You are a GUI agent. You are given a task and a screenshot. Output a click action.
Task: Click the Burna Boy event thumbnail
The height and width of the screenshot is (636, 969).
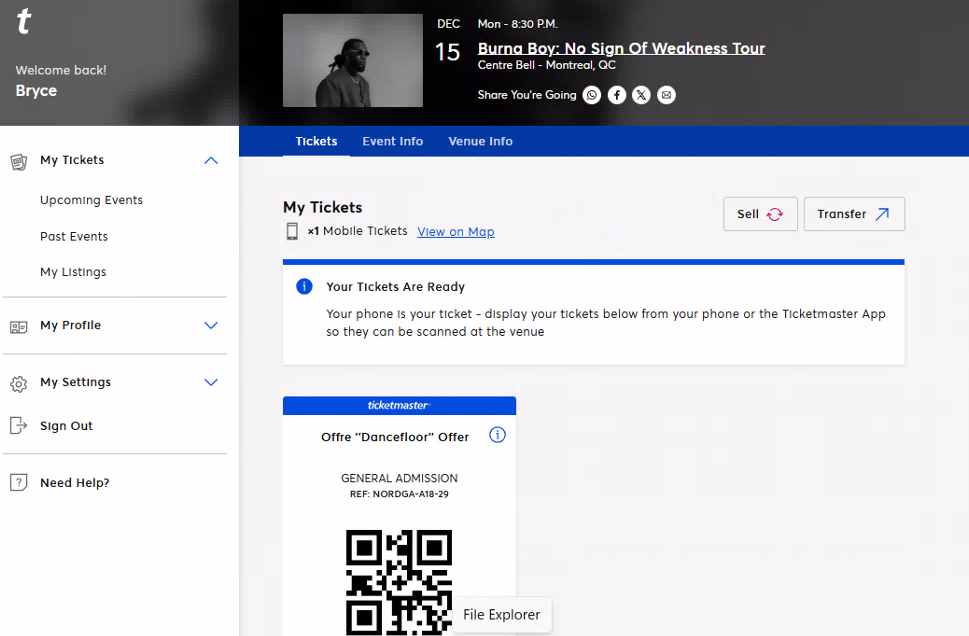tap(353, 61)
